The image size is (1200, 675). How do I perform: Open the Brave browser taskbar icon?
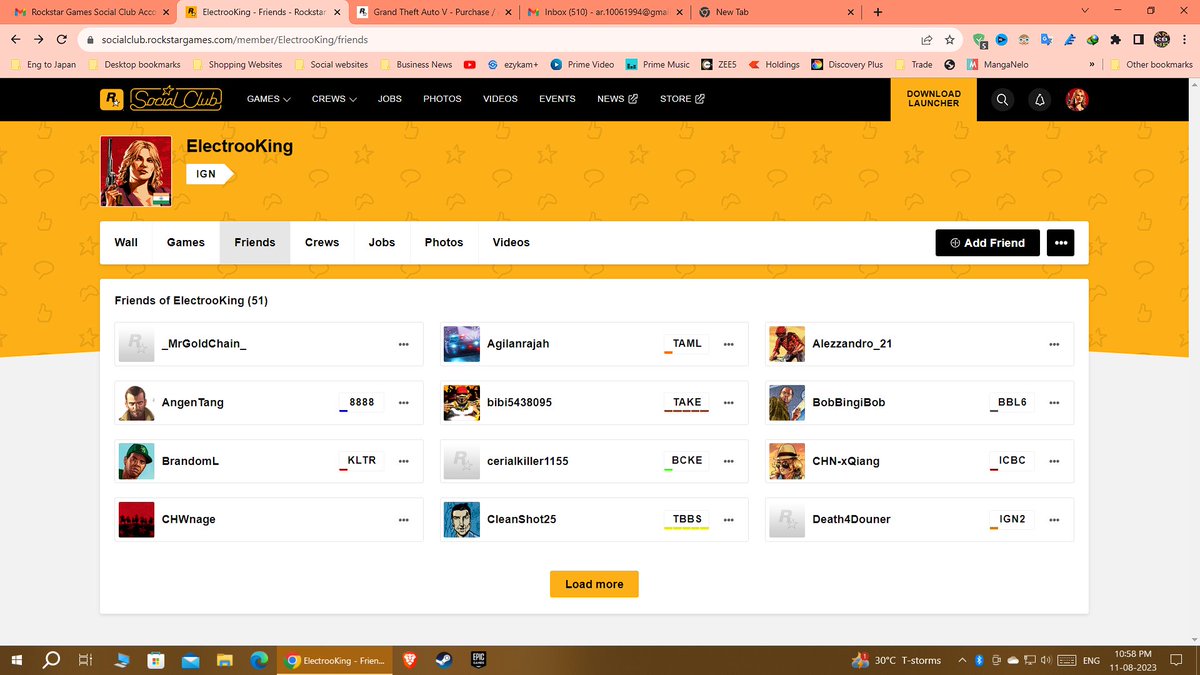[x=408, y=660]
